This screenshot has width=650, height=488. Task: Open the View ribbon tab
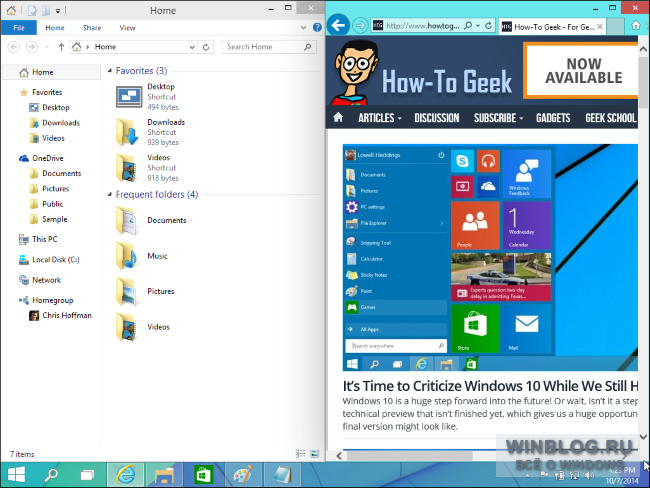coord(127,28)
